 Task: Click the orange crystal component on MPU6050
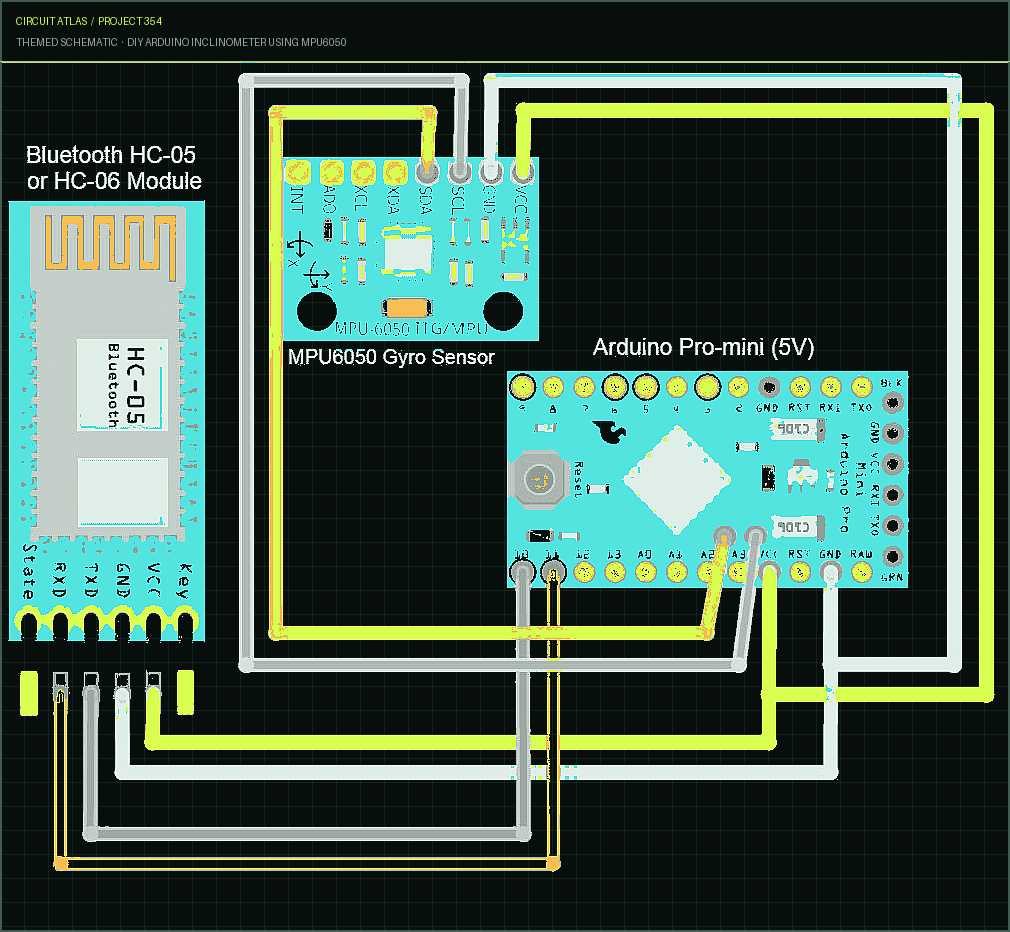[406, 308]
